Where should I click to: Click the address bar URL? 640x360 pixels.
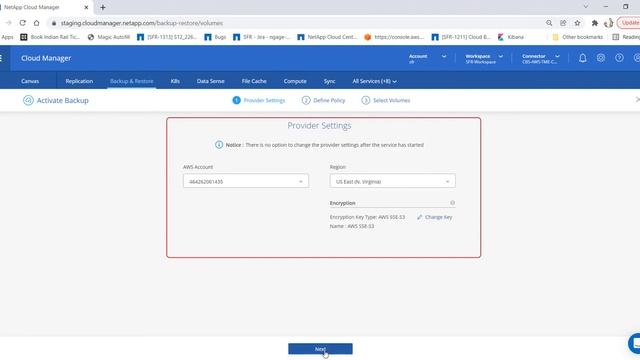(142, 23)
